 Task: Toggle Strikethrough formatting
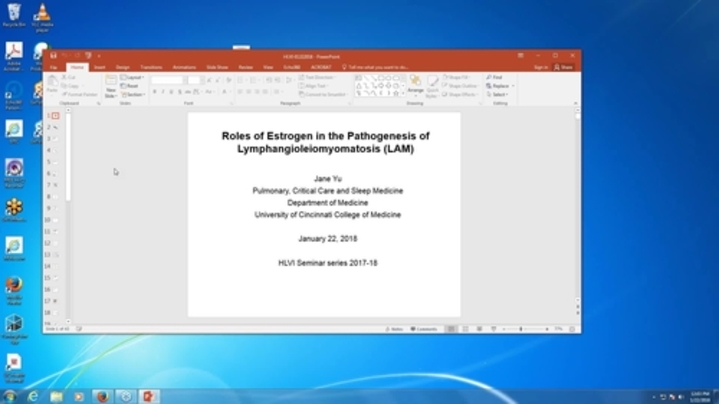point(188,92)
